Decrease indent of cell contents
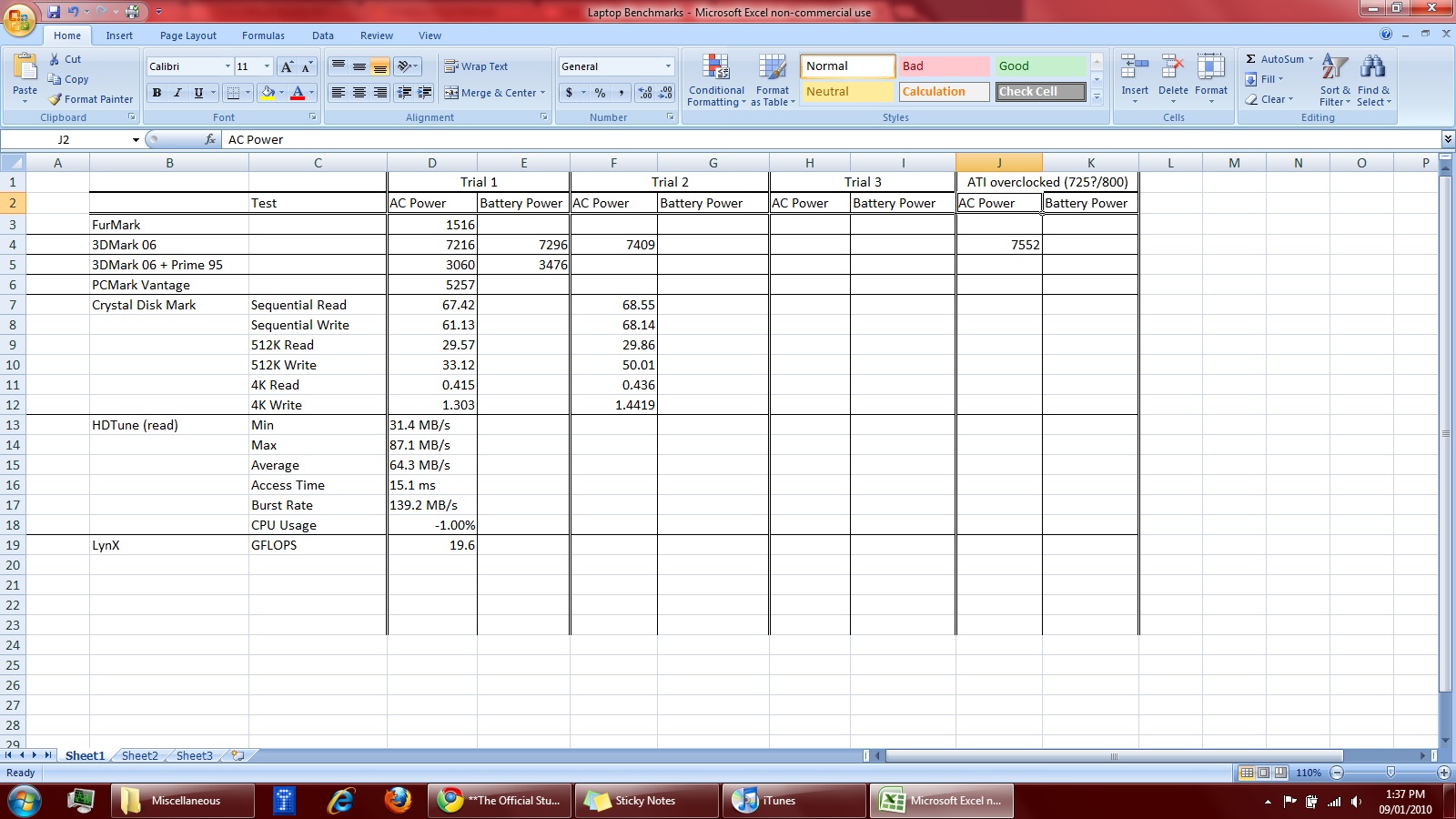Image resolution: width=1456 pixels, height=819 pixels. coord(404,93)
